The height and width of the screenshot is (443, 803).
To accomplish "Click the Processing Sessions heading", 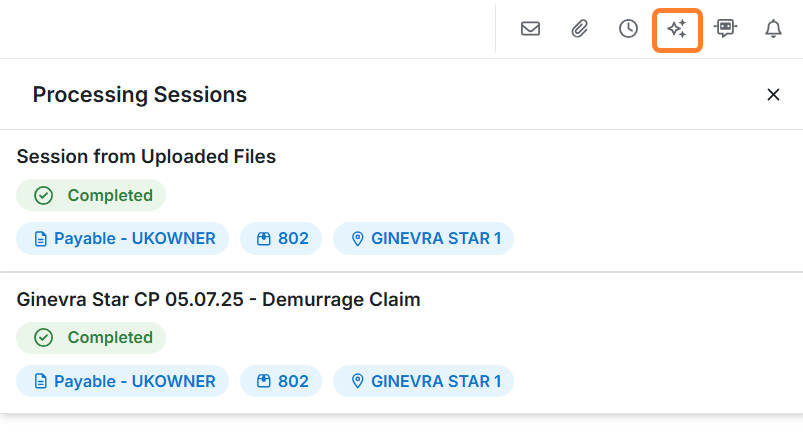I will pyautogui.click(x=140, y=95).
